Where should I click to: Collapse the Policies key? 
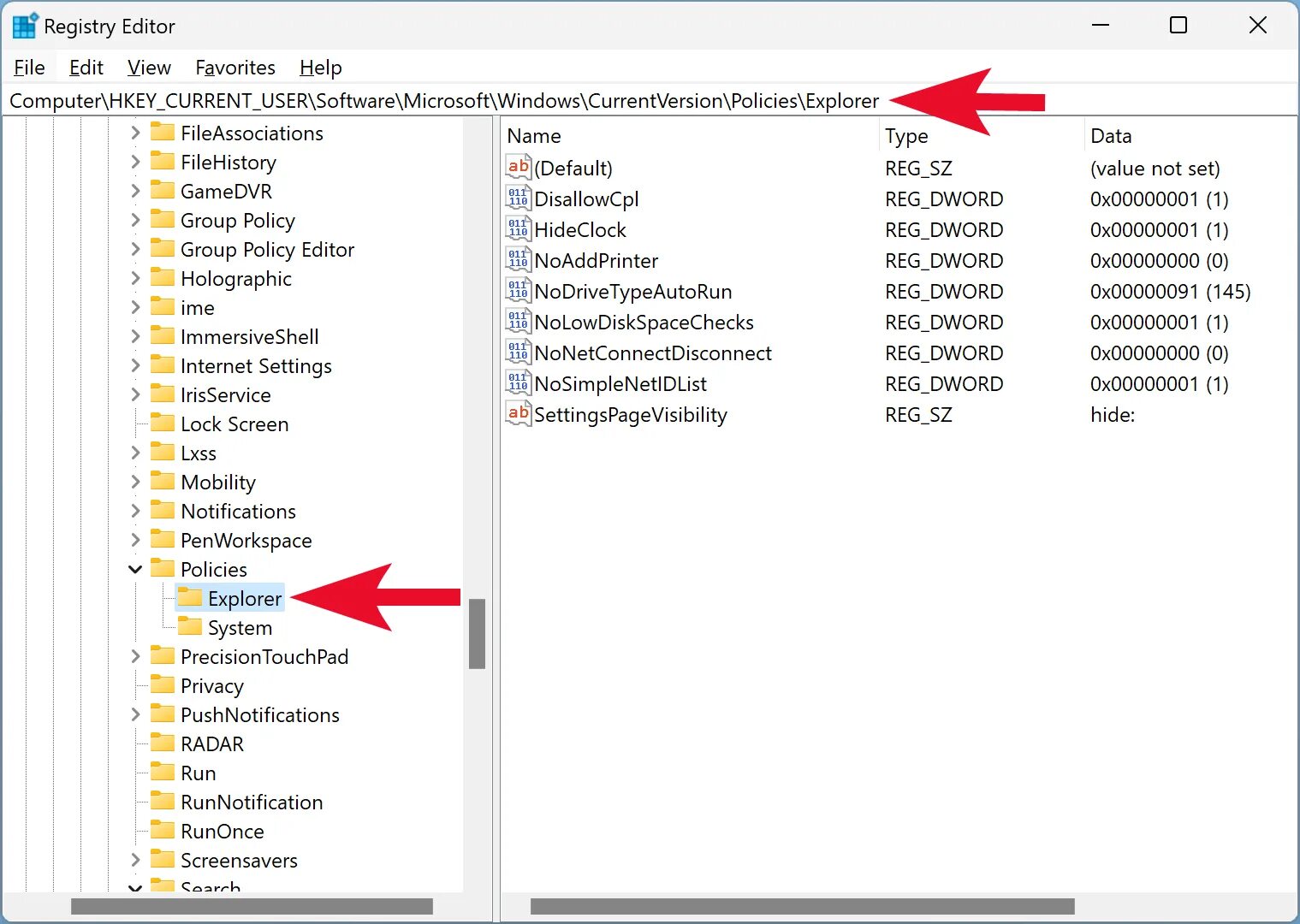pyautogui.click(x=135, y=569)
